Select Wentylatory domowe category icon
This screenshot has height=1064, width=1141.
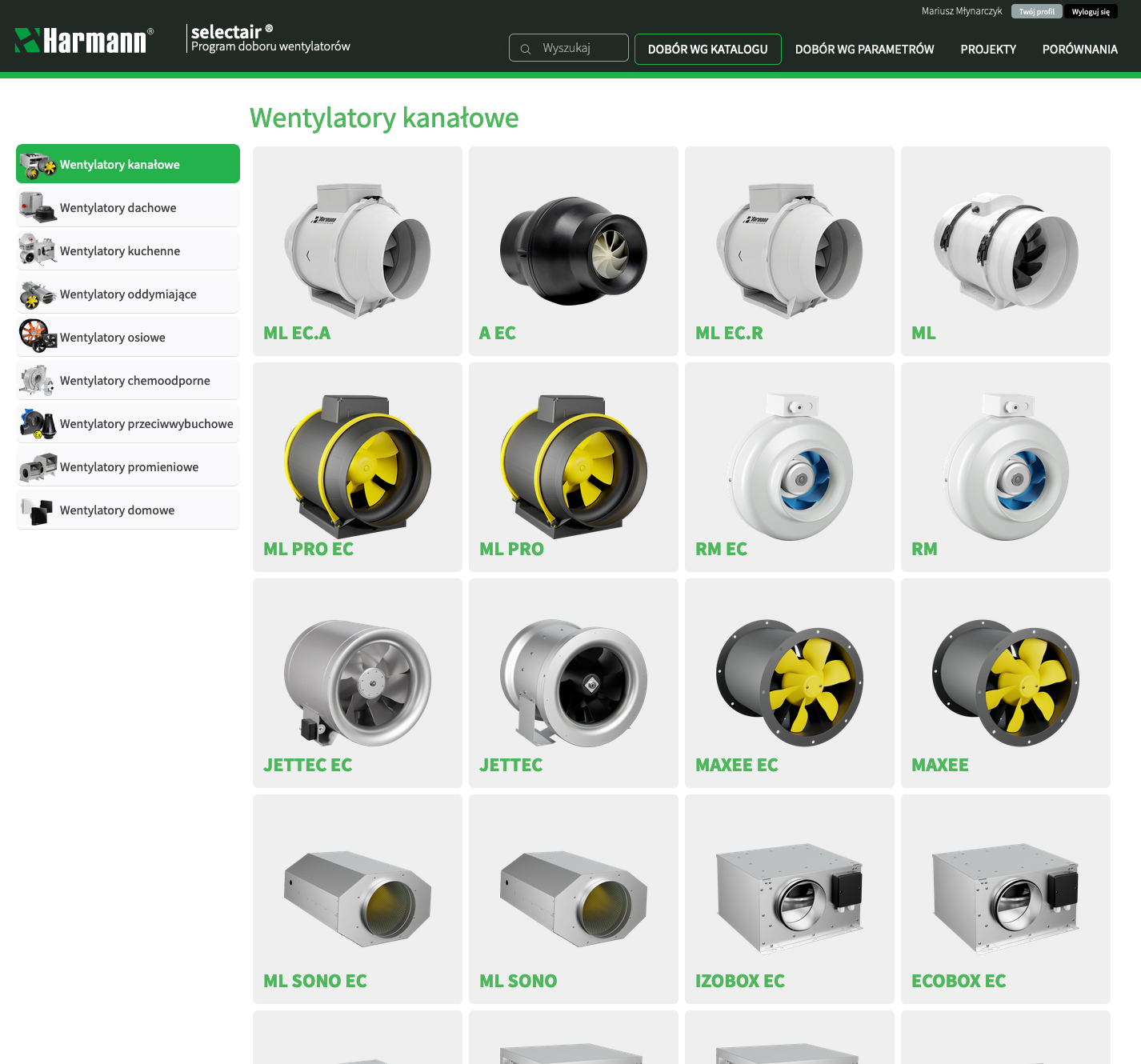pyautogui.click(x=38, y=510)
